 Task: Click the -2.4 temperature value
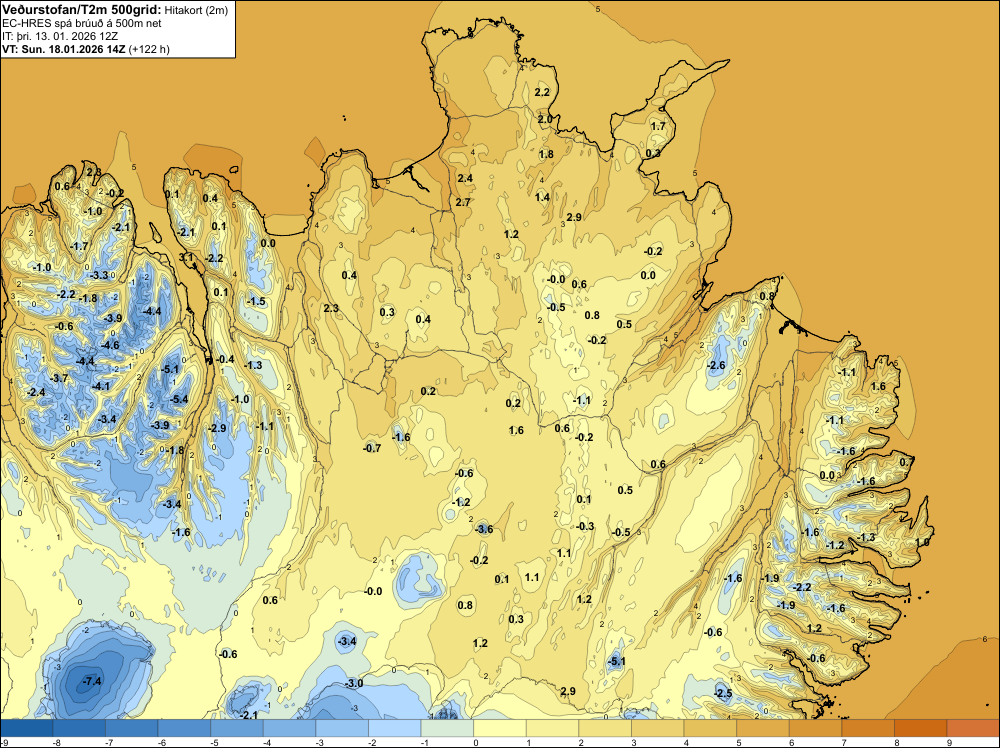click(36, 392)
